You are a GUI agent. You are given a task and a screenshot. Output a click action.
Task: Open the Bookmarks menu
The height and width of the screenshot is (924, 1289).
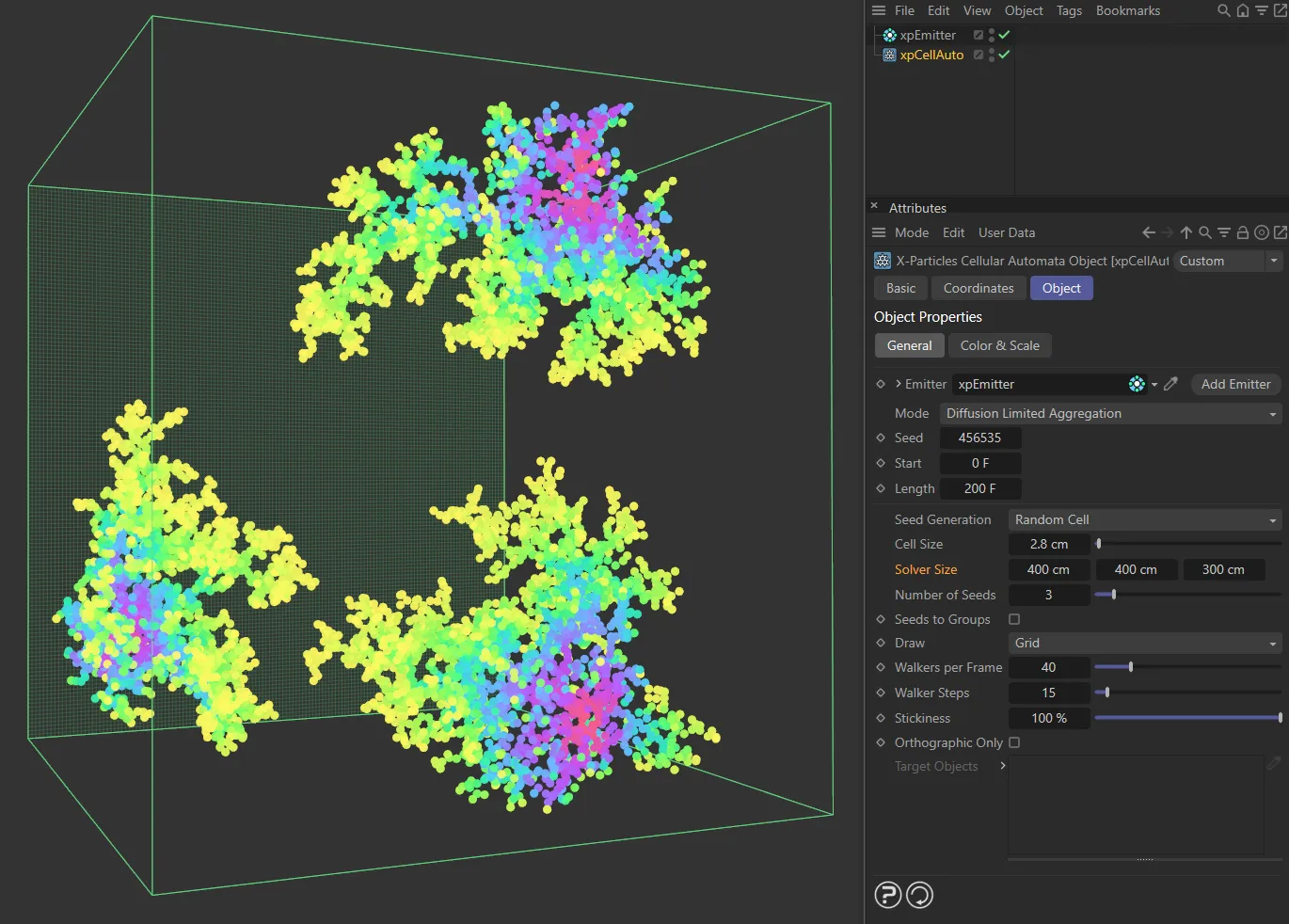pos(1127,10)
